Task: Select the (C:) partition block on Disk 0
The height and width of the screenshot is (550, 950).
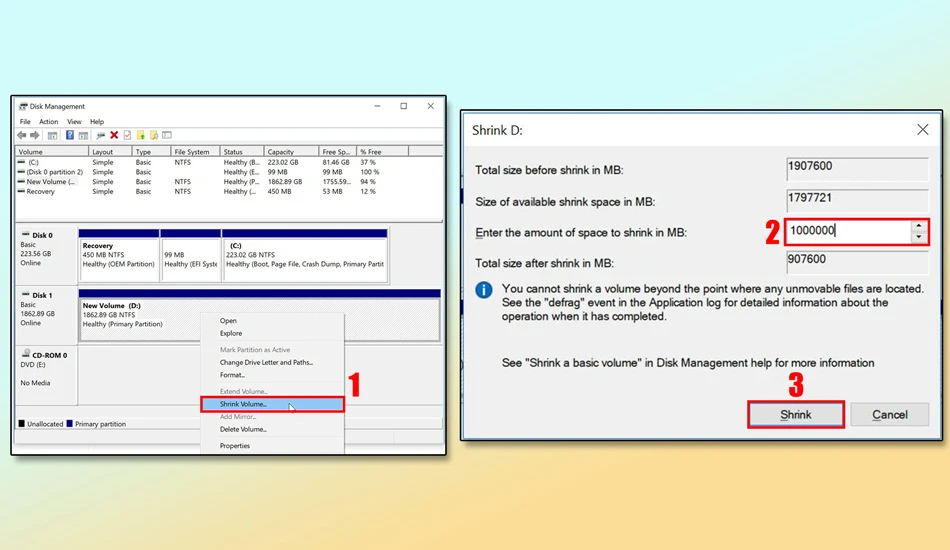Action: pos(305,259)
